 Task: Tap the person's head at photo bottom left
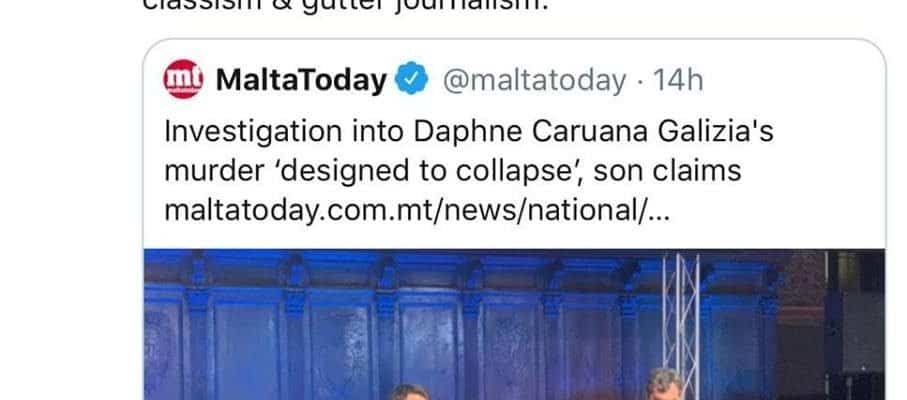click(x=408, y=392)
